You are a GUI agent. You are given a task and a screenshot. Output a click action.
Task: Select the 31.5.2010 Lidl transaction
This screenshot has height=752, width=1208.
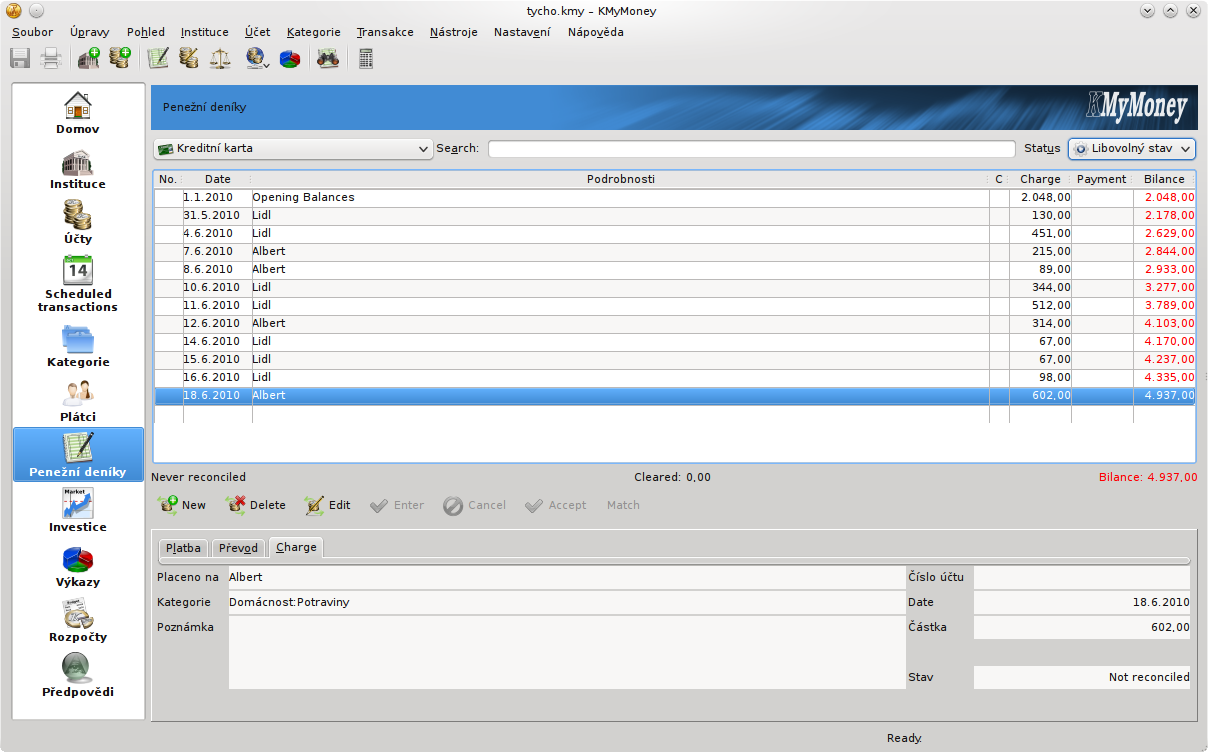(x=674, y=216)
